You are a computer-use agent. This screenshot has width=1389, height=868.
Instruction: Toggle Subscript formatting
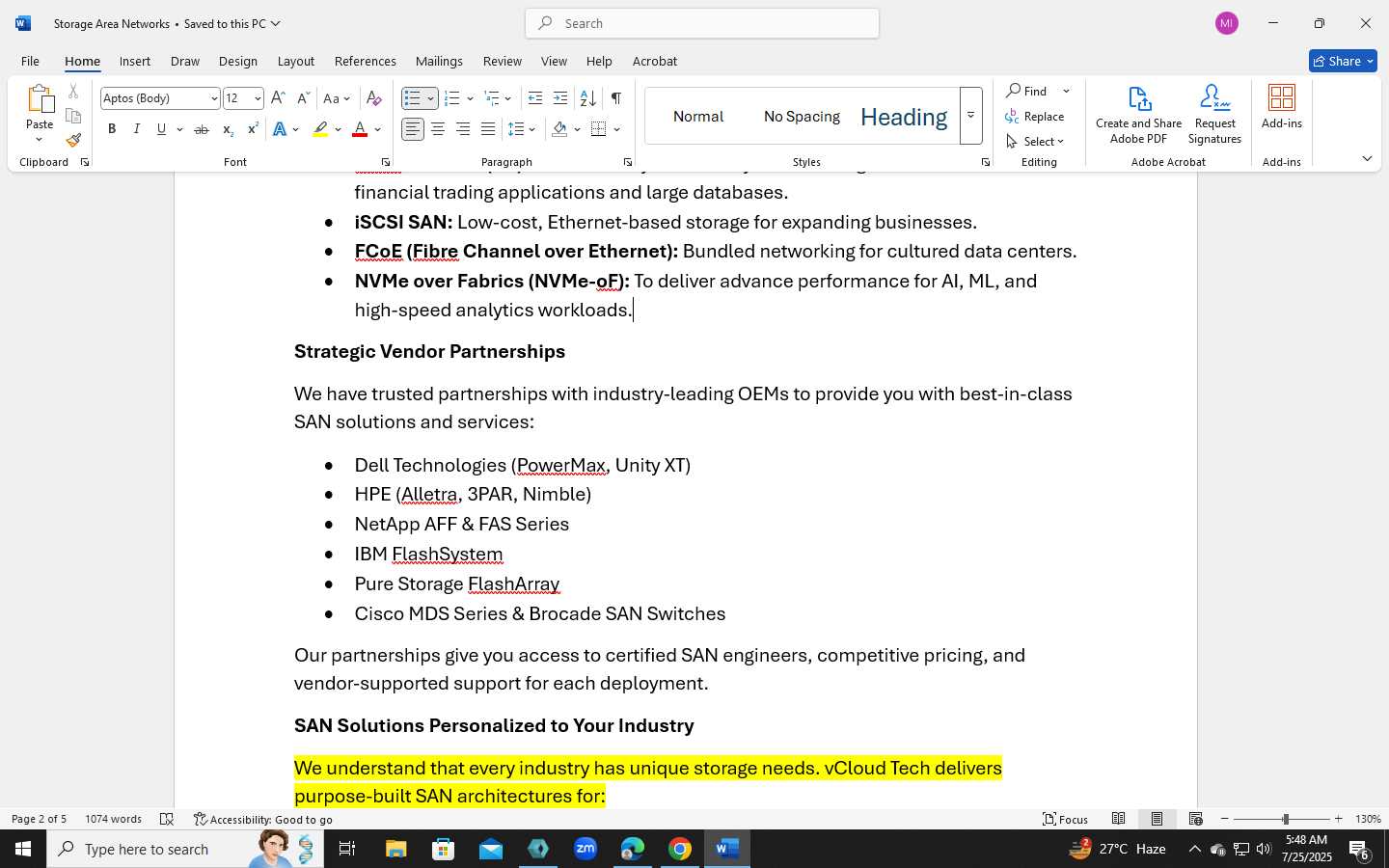click(228, 129)
